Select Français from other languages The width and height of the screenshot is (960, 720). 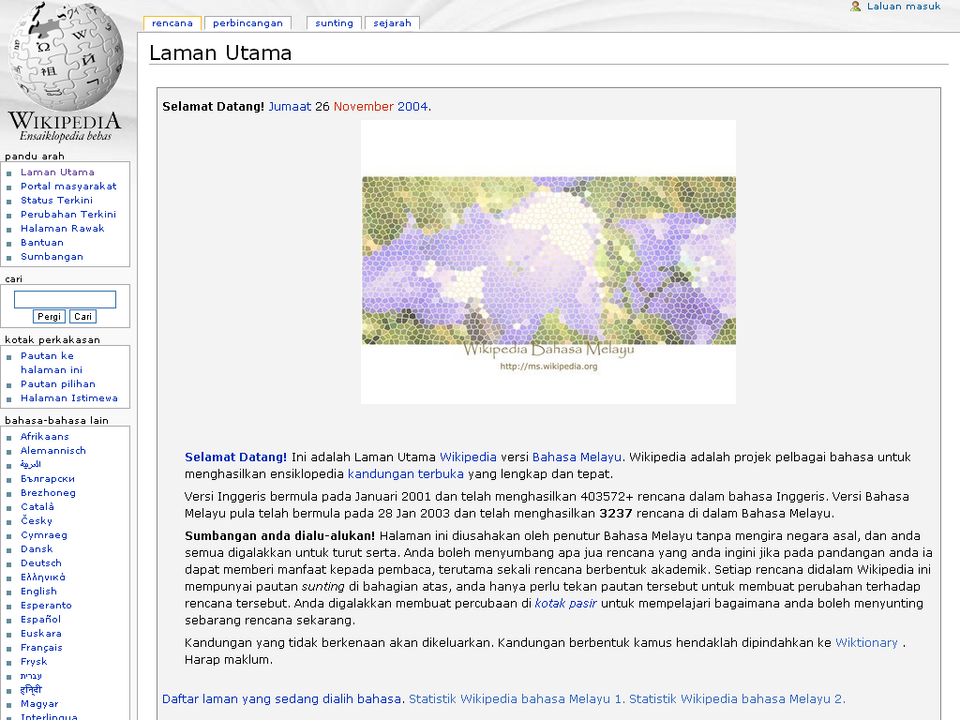click(42, 648)
